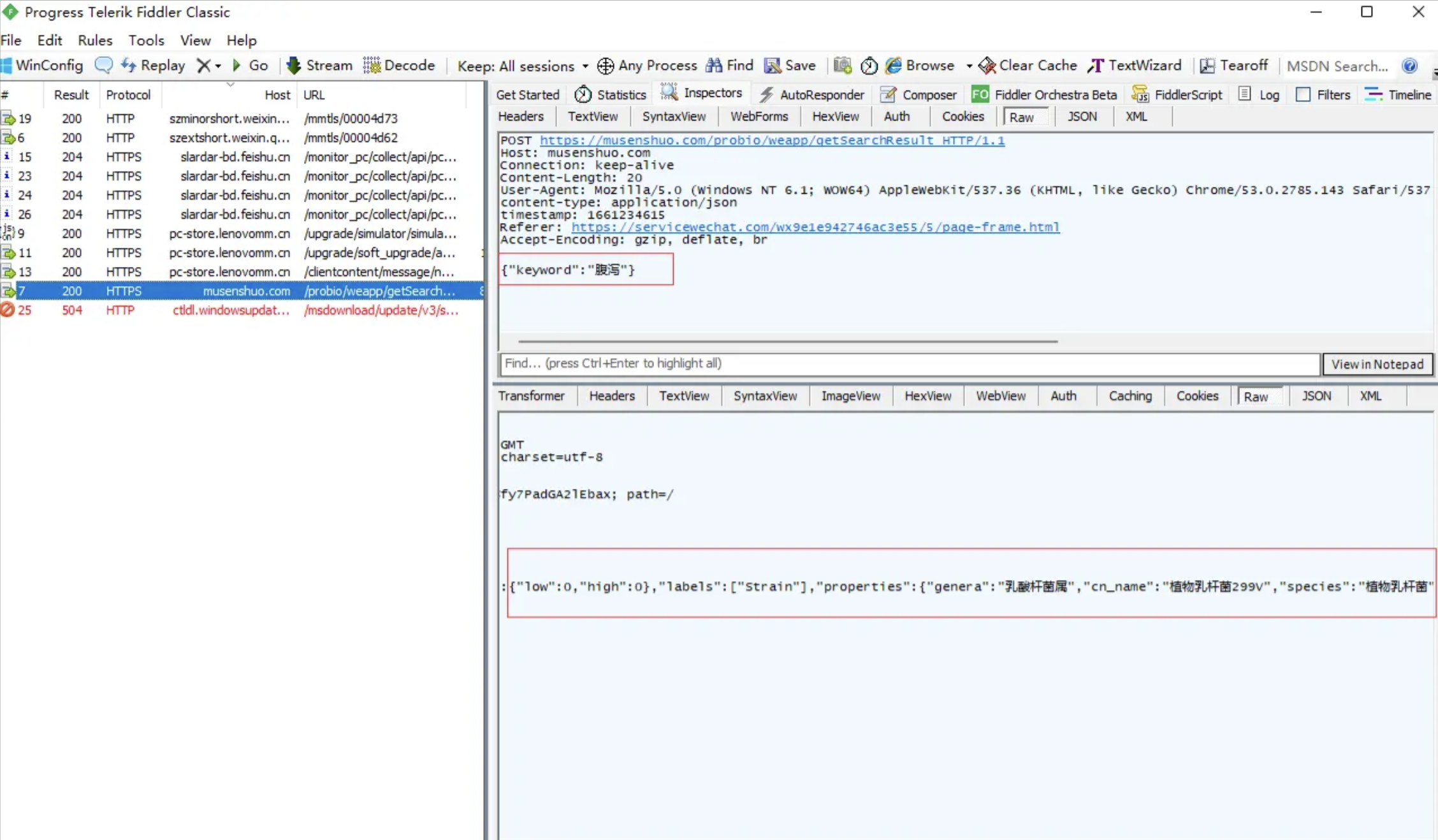Open the Rules menu
The height and width of the screenshot is (840, 1438).
click(95, 40)
